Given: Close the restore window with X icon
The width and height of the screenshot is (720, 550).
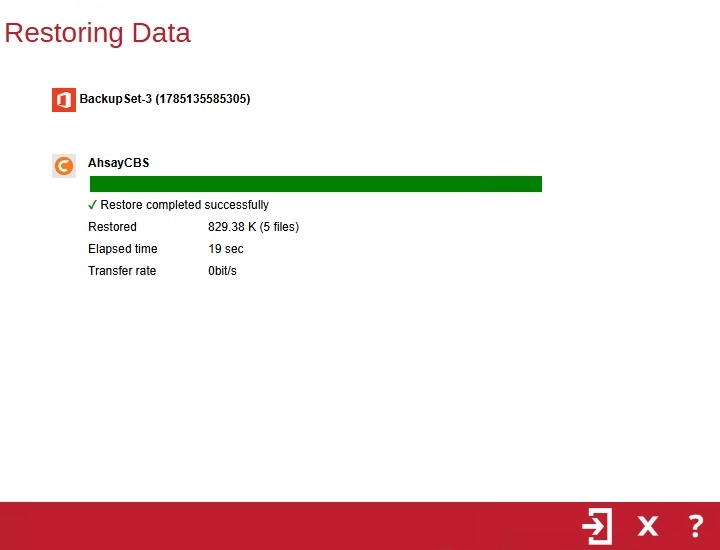Looking at the screenshot, I should pyautogui.click(x=647, y=526).
